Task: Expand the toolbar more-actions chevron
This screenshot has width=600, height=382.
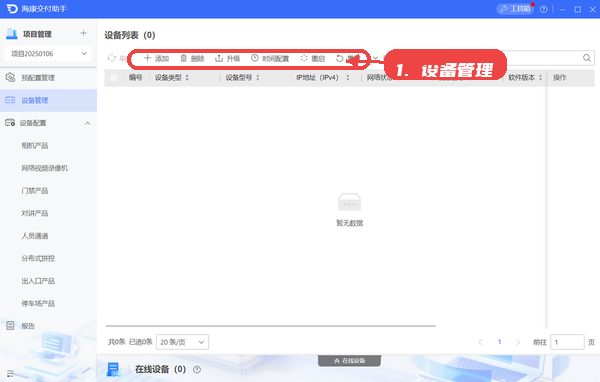Action: [x=375, y=58]
